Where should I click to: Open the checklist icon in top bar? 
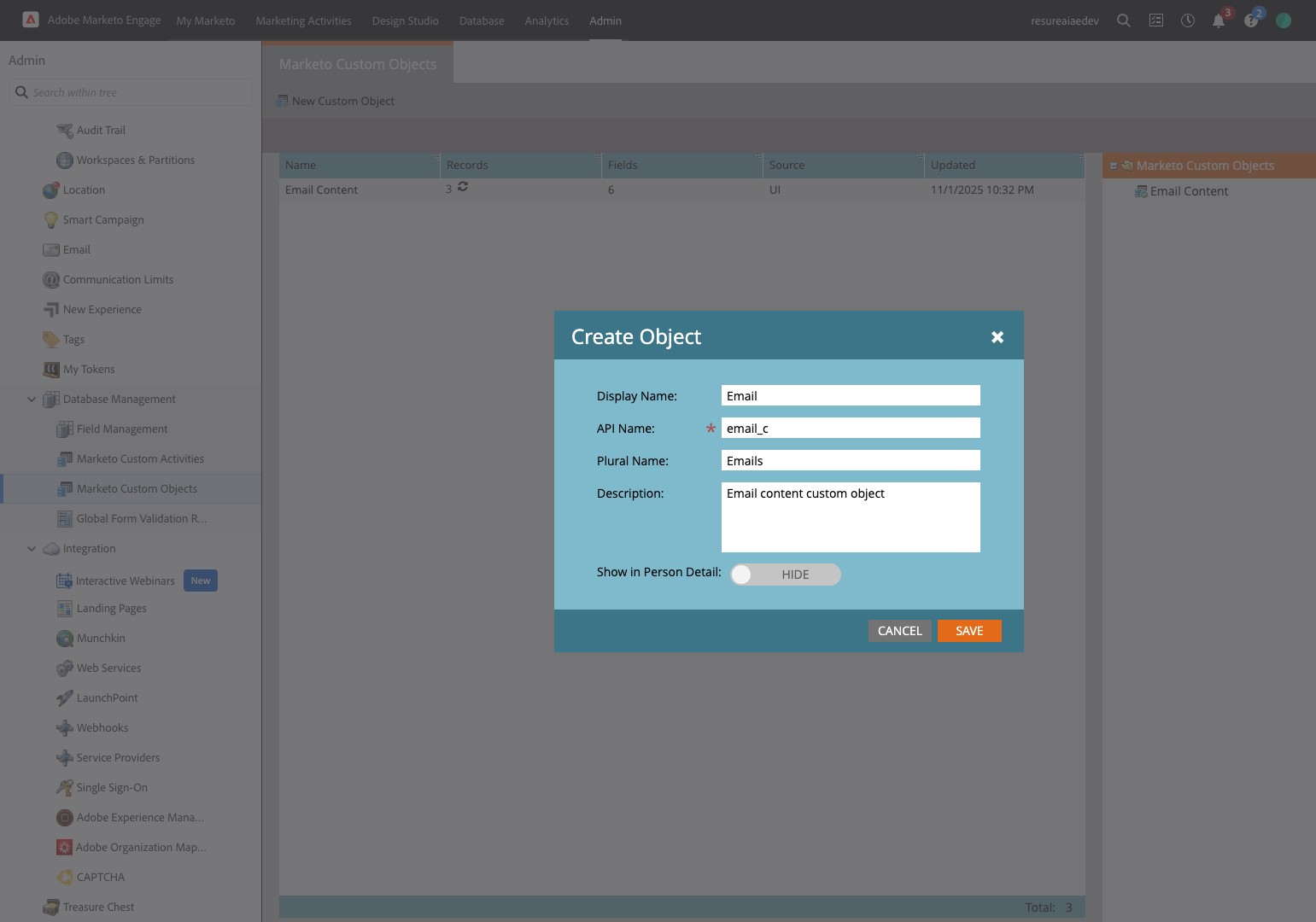(x=1156, y=20)
